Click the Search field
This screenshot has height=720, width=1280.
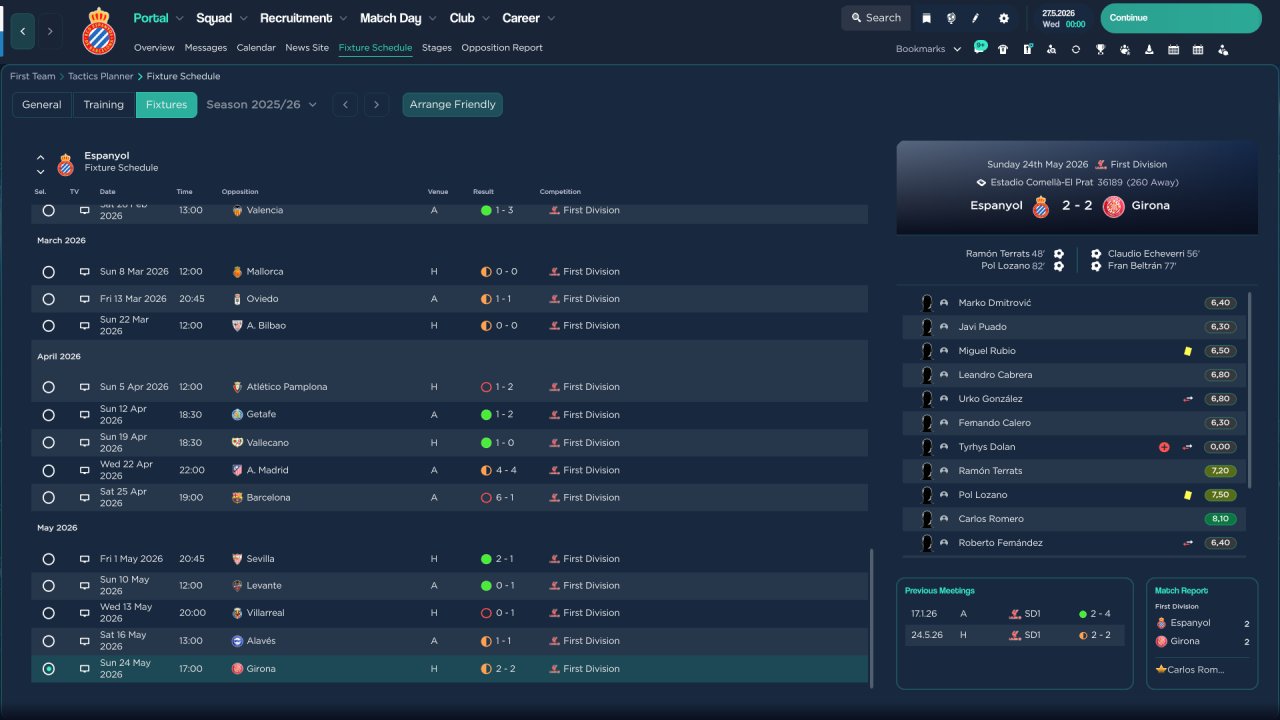876,18
